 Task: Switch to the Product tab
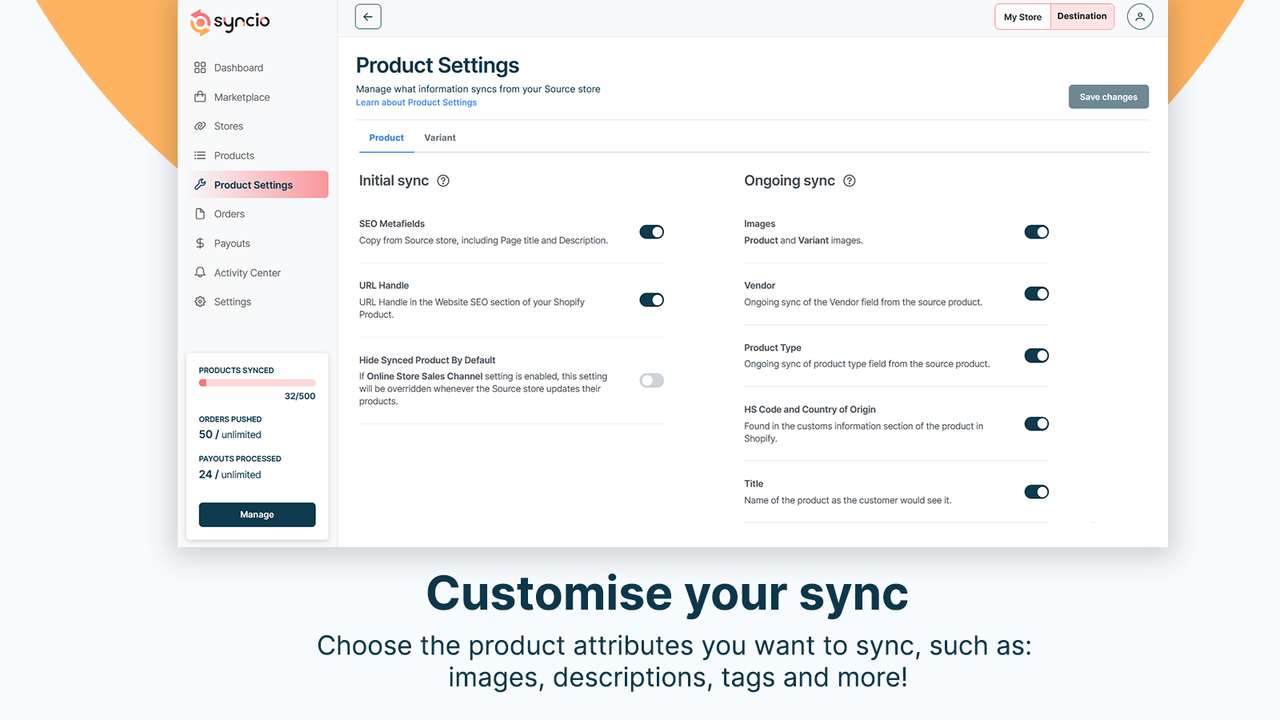click(387, 138)
